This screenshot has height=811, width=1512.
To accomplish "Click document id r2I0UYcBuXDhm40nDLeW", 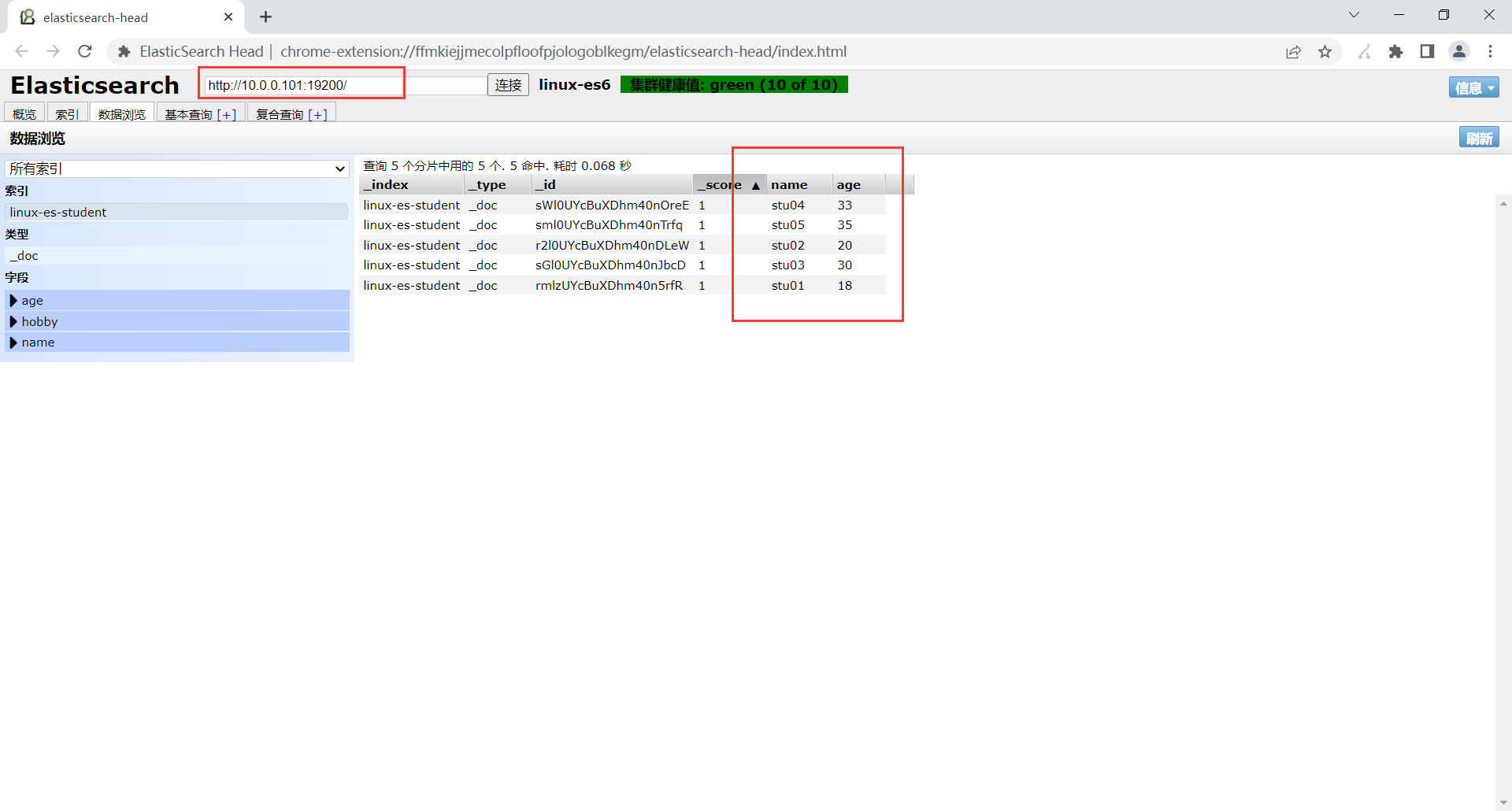I will (612, 245).
